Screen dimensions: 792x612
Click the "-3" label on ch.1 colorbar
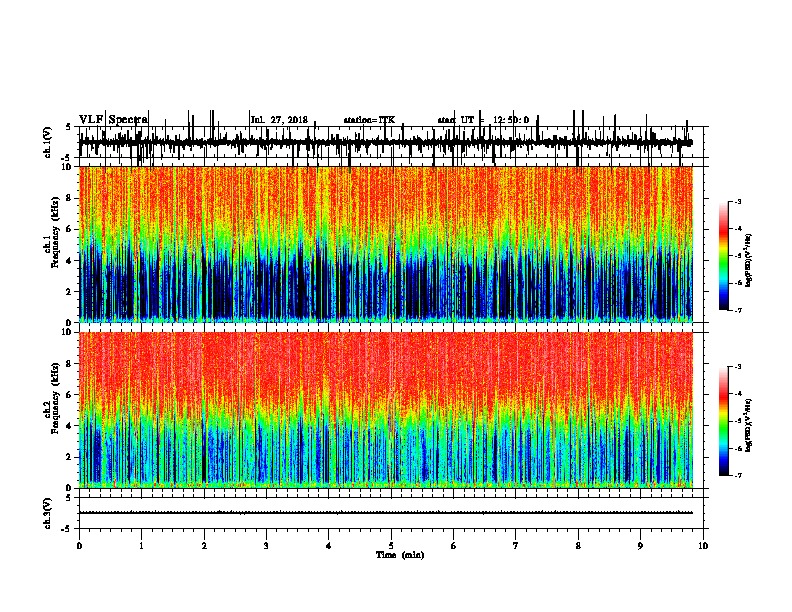[x=737, y=202]
